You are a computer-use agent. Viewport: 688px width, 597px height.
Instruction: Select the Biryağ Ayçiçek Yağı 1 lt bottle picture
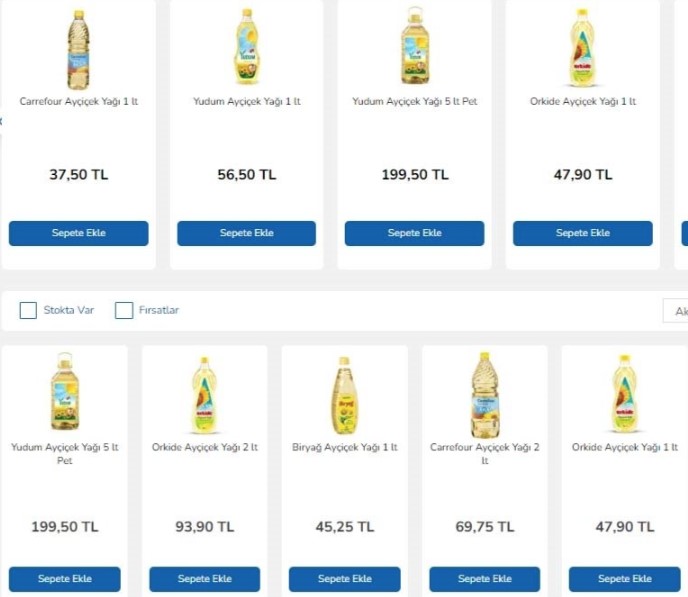[344, 394]
